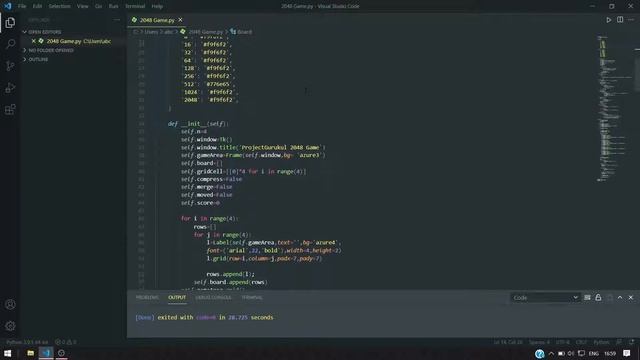Click CRLF line ending in status bar
Viewport: 640px width, 360px height.
pyautogui.click(x=581, y=342)
